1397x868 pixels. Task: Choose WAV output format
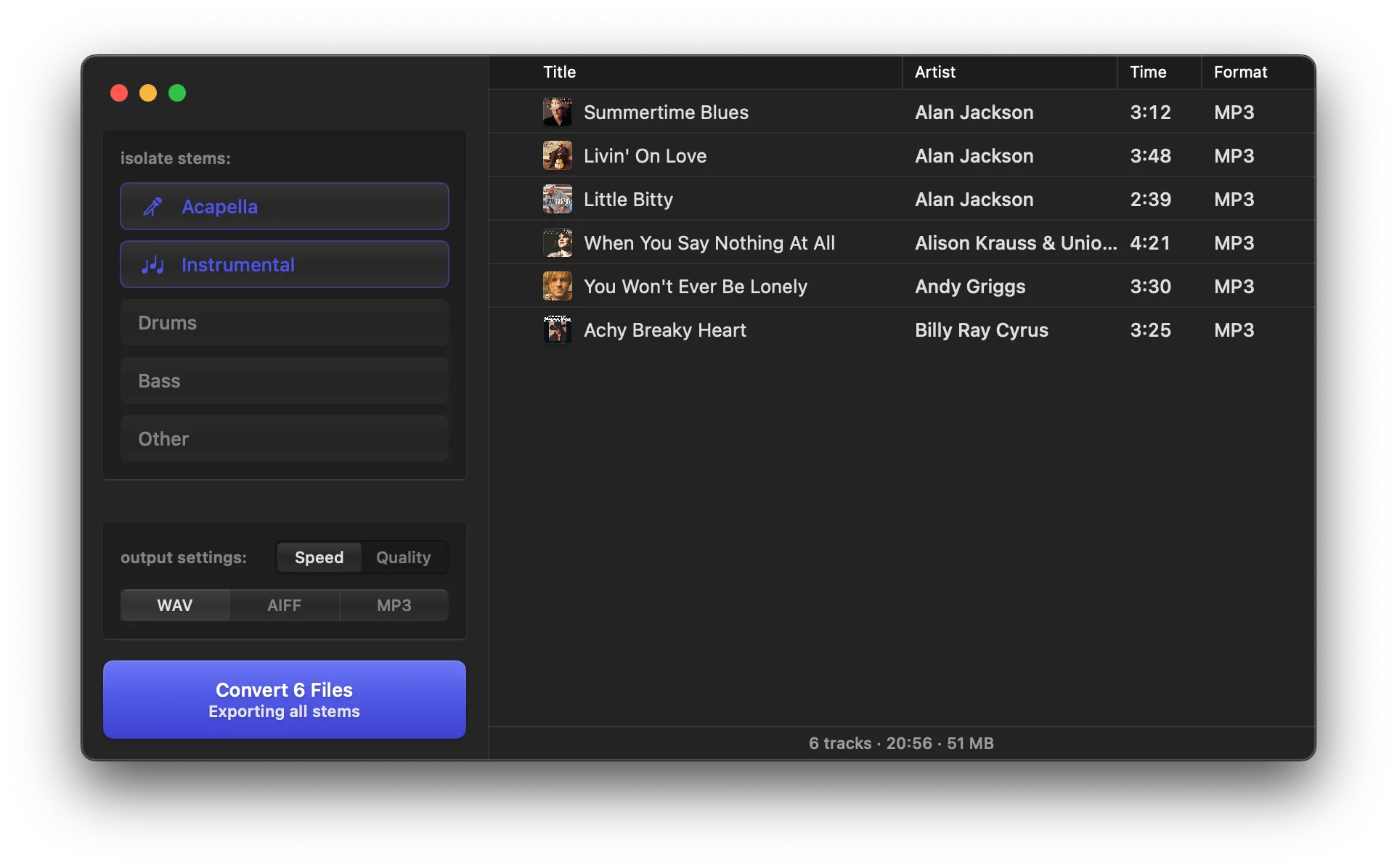coord(175,605)
